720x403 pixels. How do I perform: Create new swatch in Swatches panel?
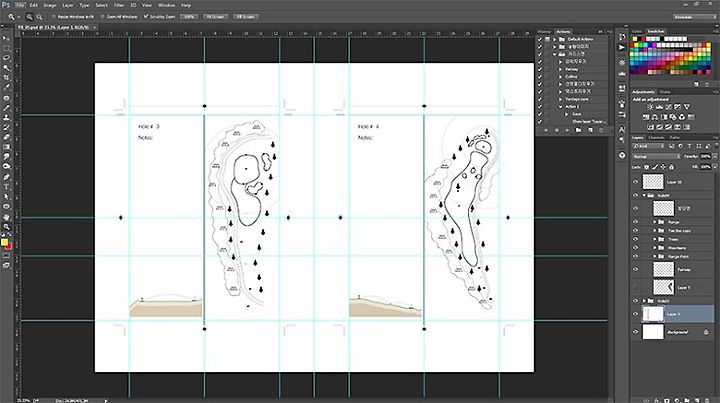pos(697,84)
